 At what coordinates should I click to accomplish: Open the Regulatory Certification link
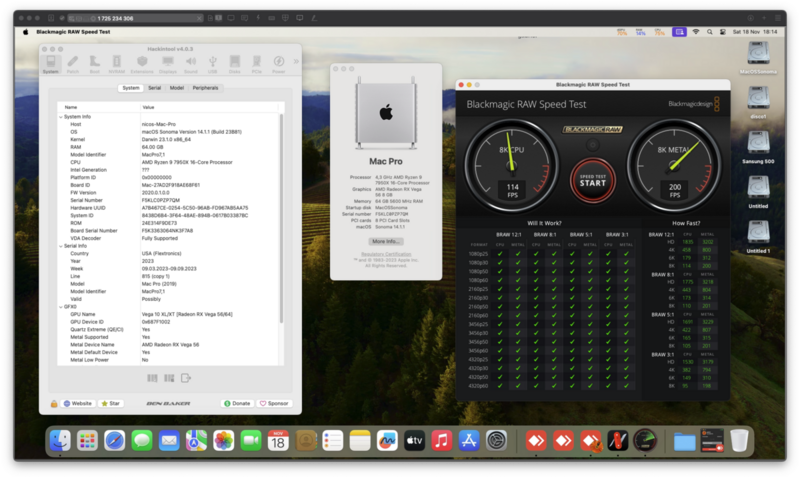386,254
